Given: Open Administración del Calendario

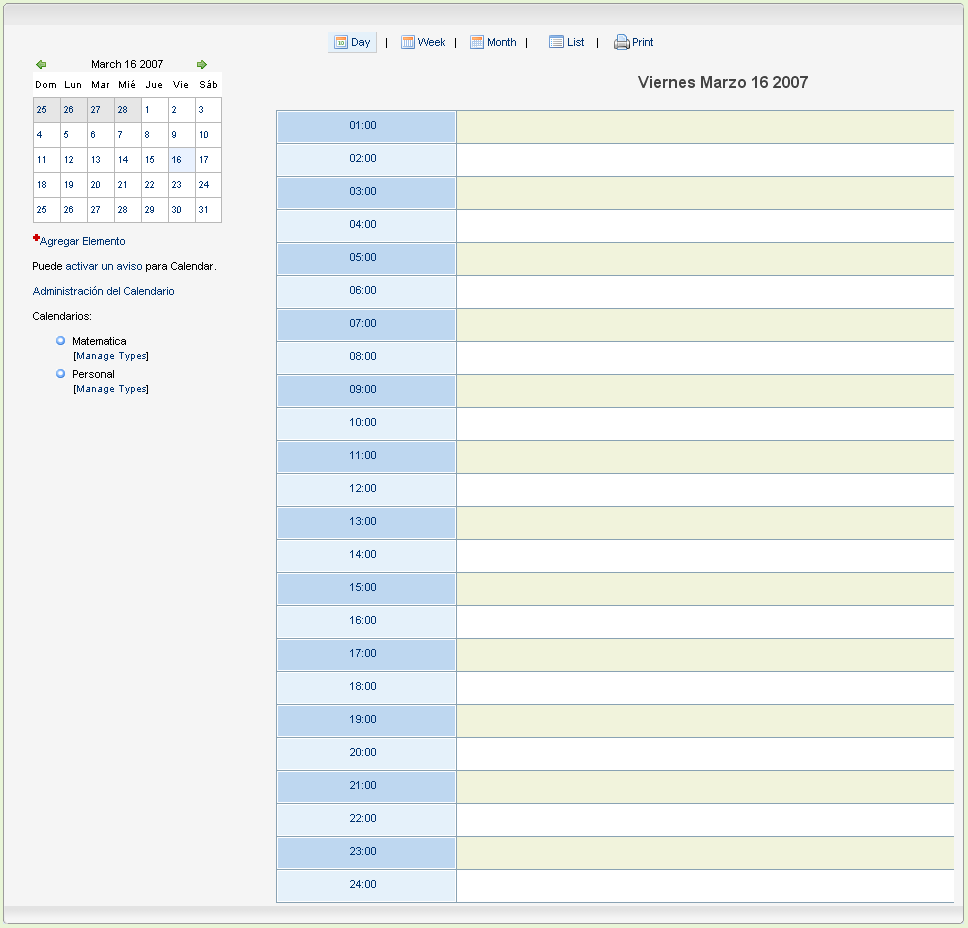Looking at the screenshot, I should click(104, 291).
